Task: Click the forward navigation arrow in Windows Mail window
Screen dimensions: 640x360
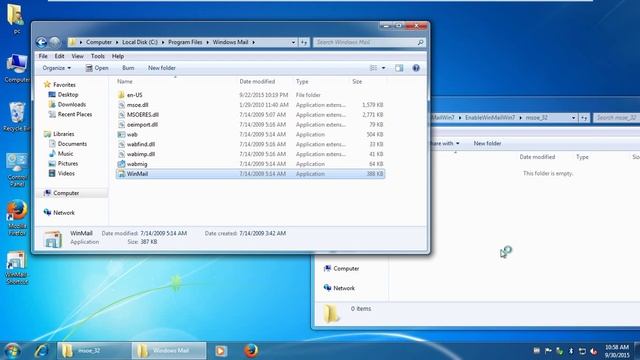Action: coord(55,42)
